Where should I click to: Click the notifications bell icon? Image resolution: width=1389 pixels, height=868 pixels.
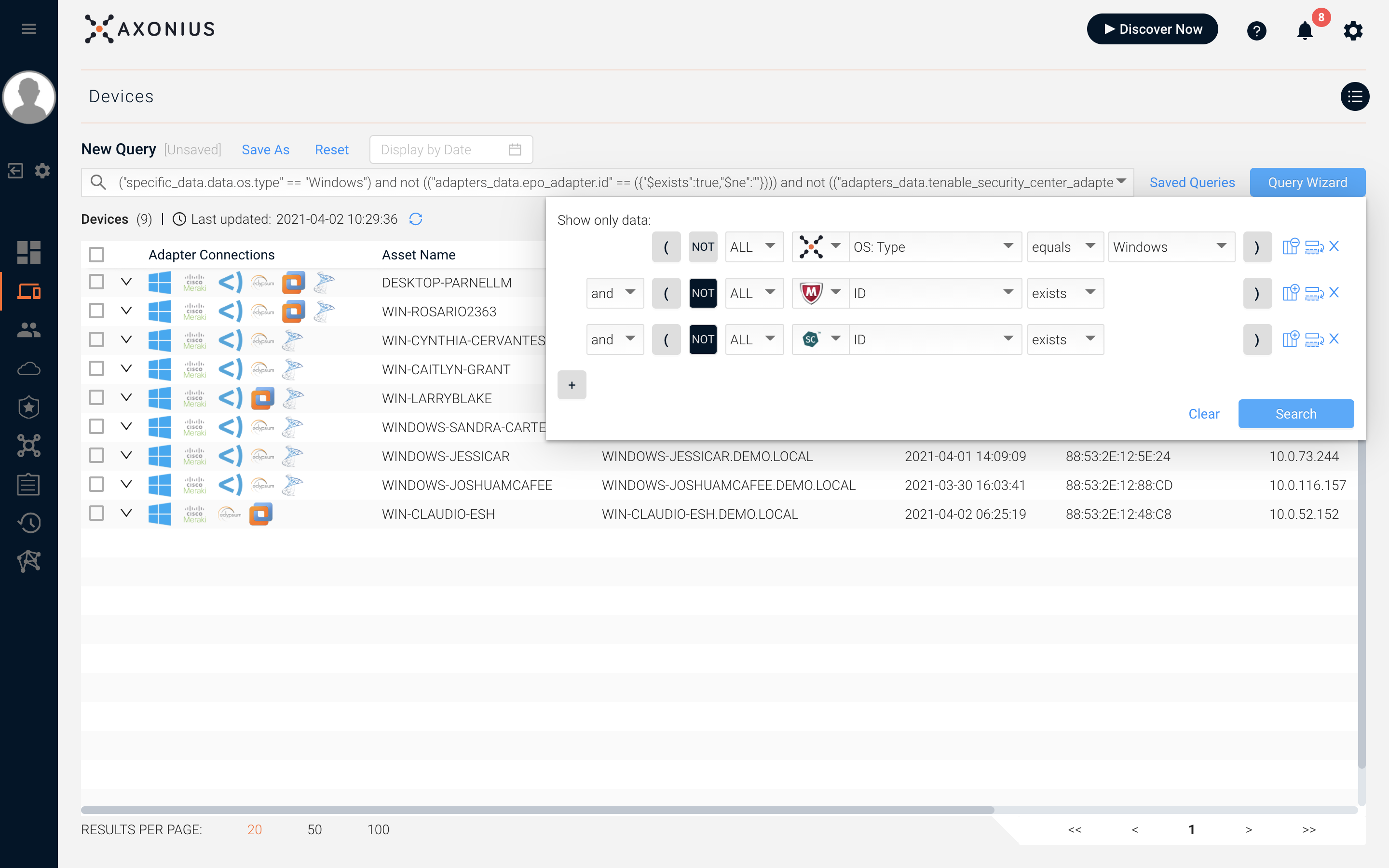[1305, 30]
